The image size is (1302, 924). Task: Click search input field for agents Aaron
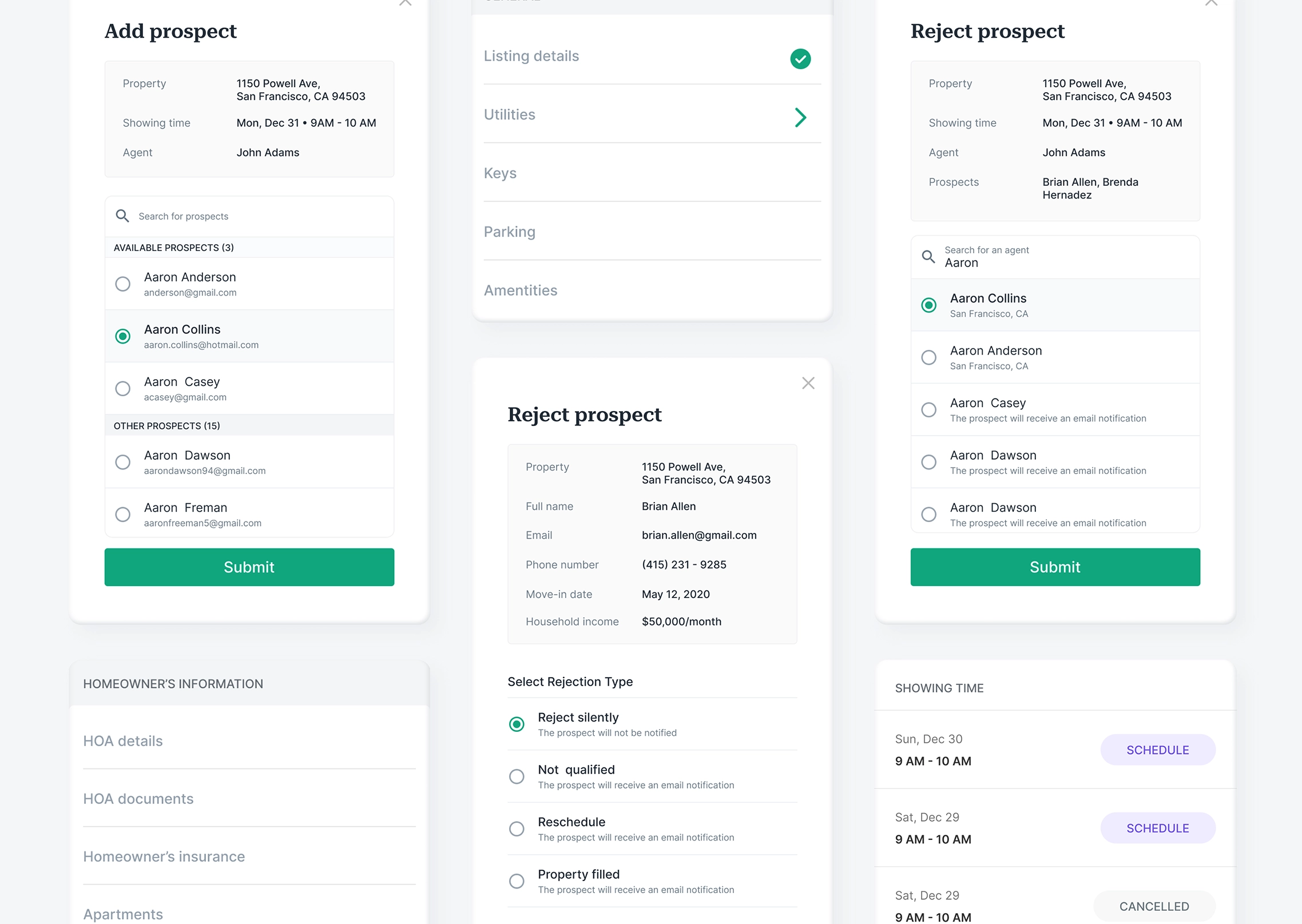click(x=1055, y=257)
